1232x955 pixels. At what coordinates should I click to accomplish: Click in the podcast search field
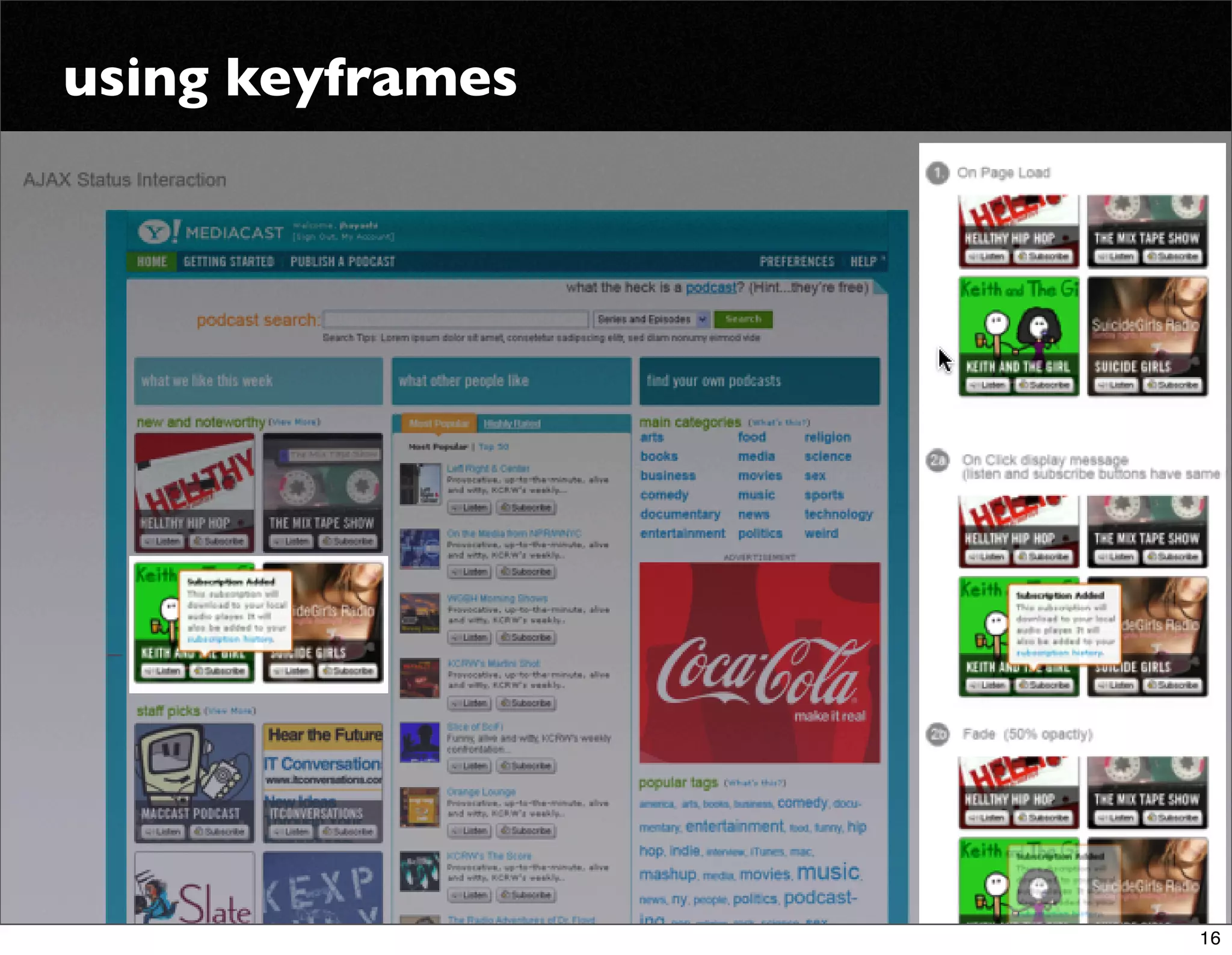pyautogui.click(x=455, y=319)
